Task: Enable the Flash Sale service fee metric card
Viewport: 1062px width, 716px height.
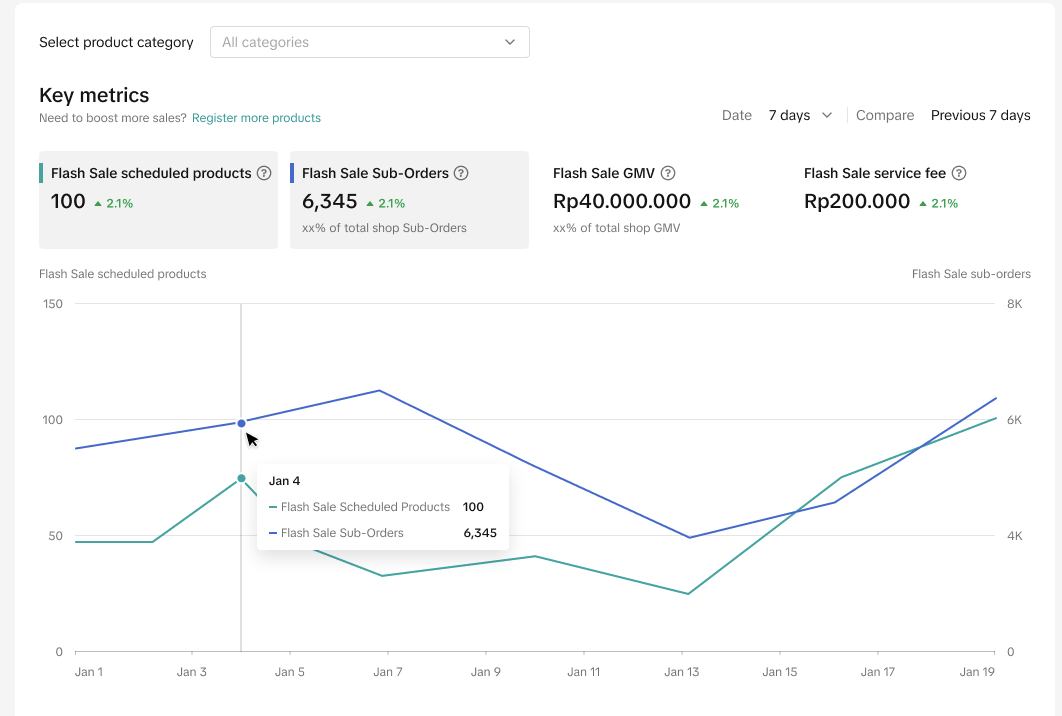Action: [x=911, y=200]
